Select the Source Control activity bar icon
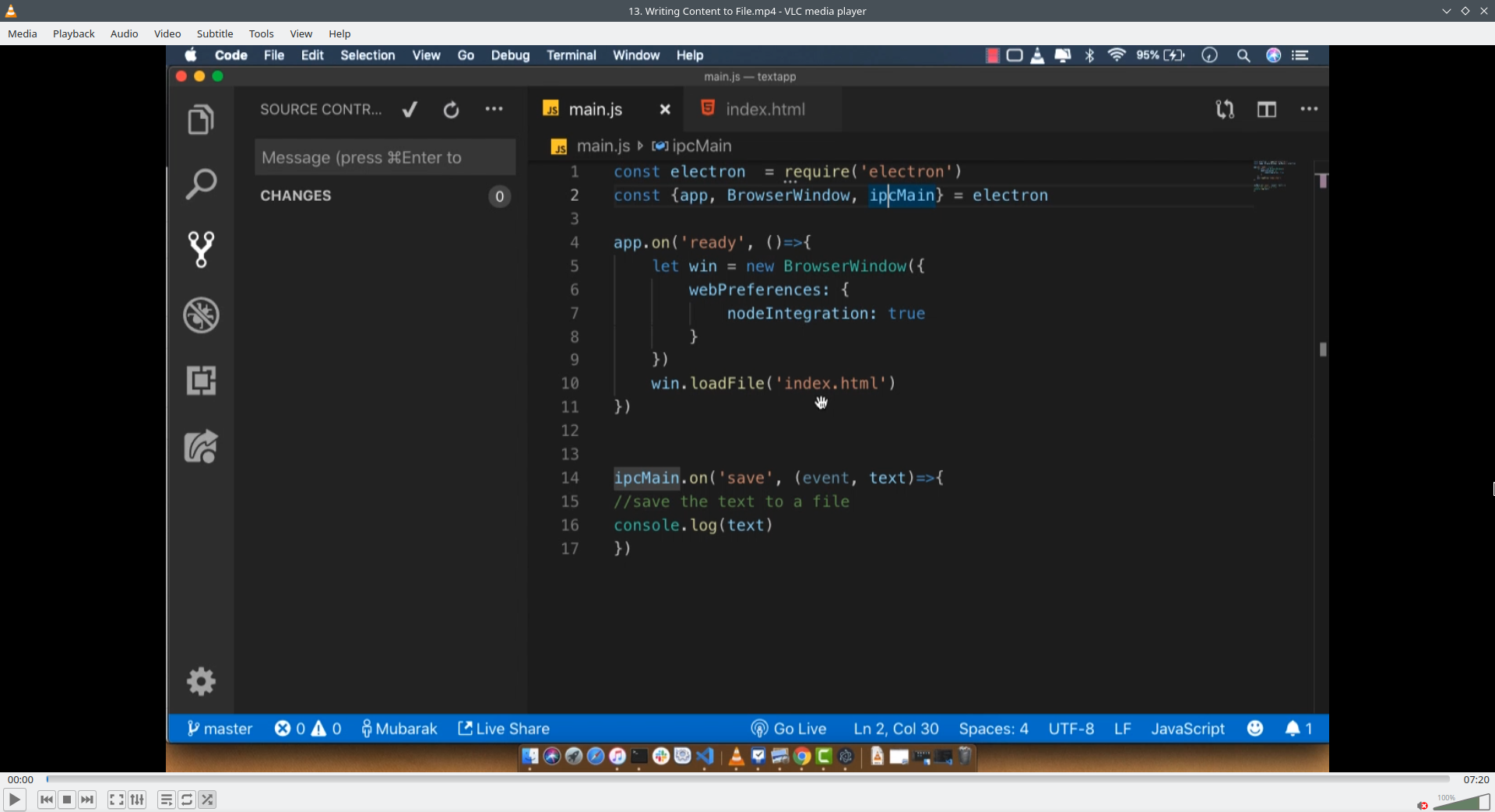Viewport: 1495px width, 812px height. (x=201, y=249)
